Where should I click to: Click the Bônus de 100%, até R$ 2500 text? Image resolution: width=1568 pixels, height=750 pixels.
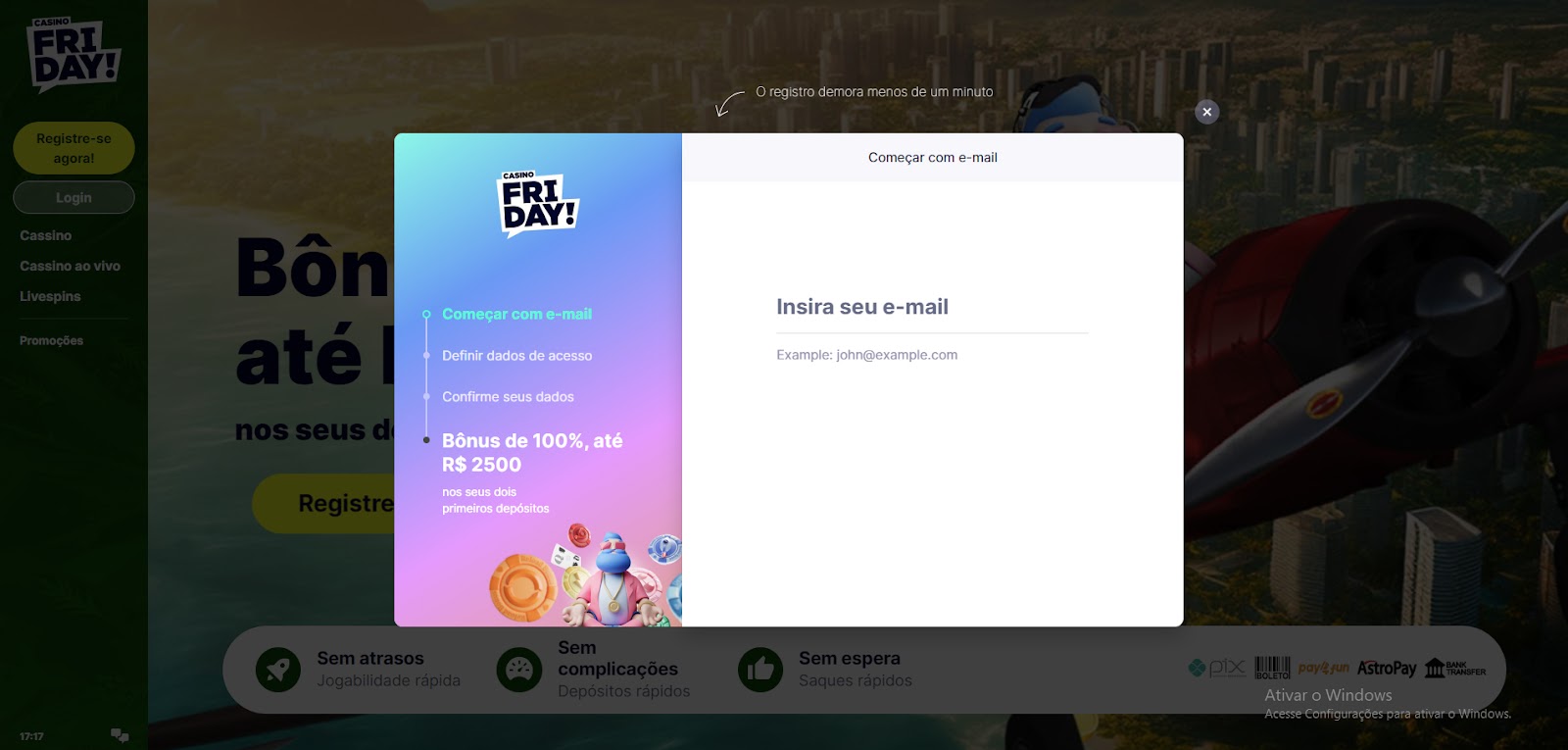click(x=532, y=453)
